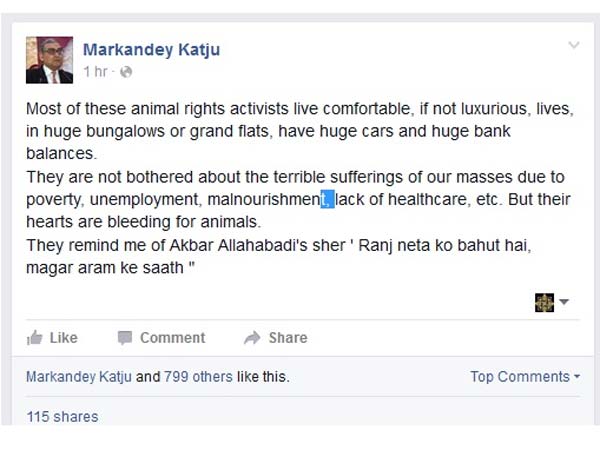Viewport: 600px width, 450px height.
Task: Click the "1 hr" timestamp link
Action: pyautogui.click(x=94, y=72)
